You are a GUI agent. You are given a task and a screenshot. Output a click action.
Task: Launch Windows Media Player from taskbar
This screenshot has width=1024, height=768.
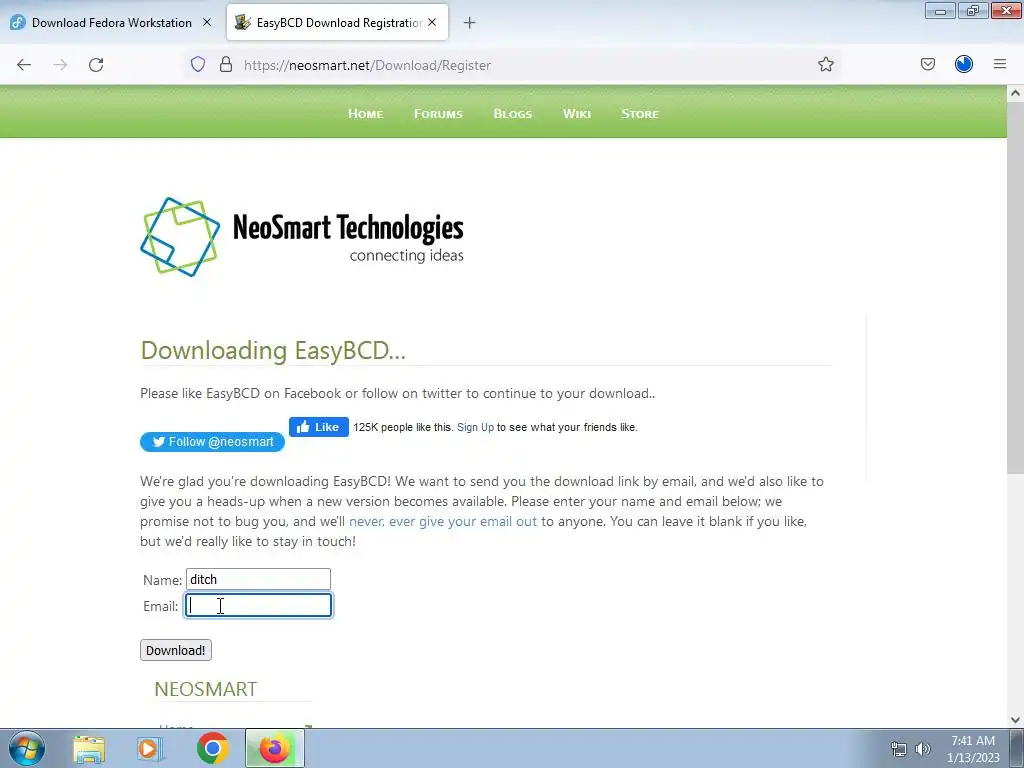(x=150, y=749)
